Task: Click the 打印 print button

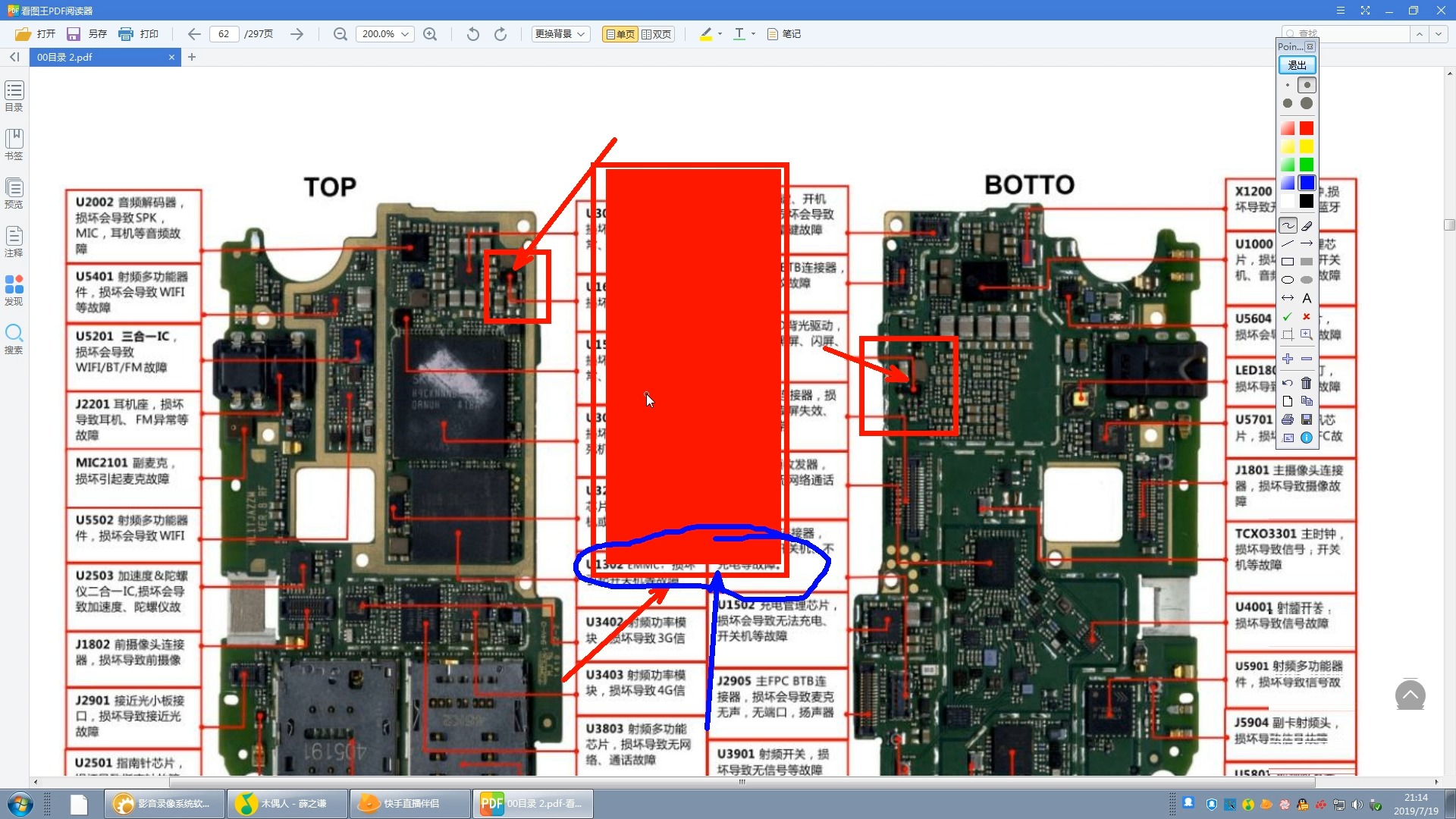Action: tap(139, 34)
